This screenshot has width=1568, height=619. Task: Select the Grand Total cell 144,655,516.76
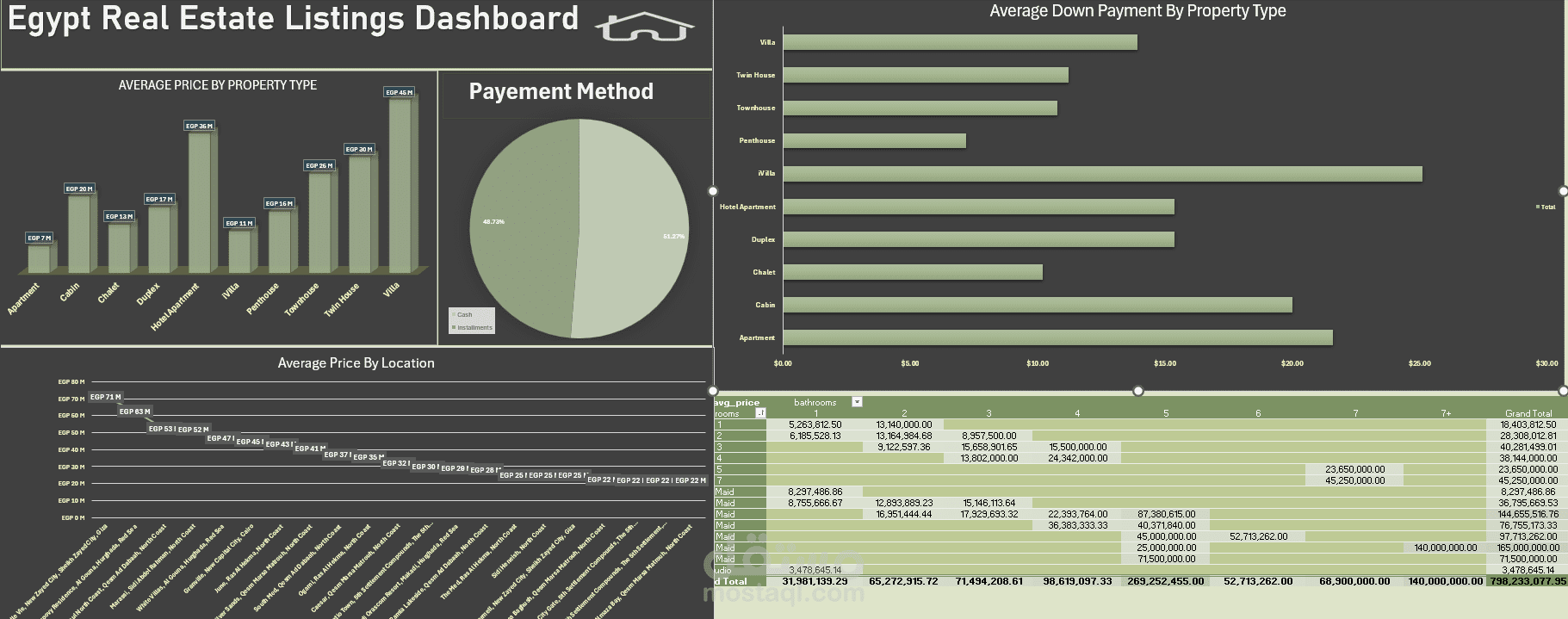pyautogui.click(x=1528, y=514)
